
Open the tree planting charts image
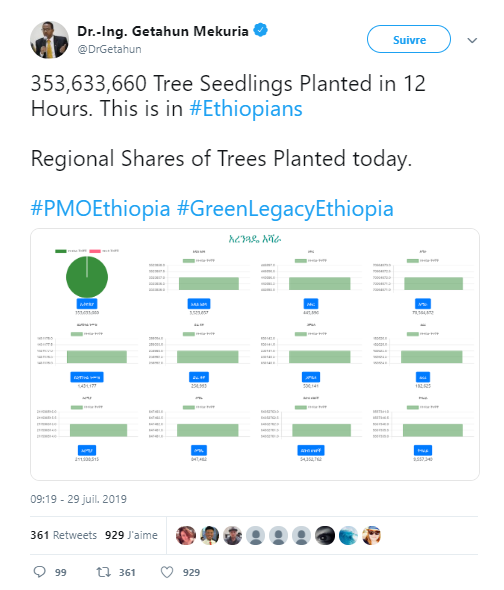coord(255,354)
